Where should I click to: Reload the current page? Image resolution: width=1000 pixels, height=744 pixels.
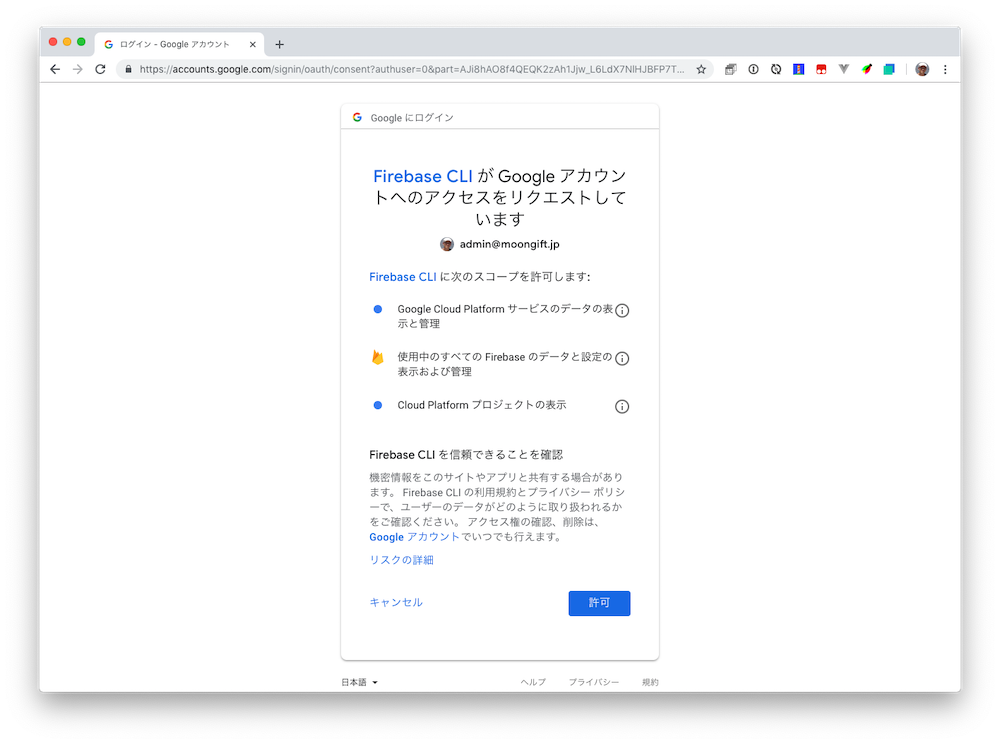[x=100, y=69]
